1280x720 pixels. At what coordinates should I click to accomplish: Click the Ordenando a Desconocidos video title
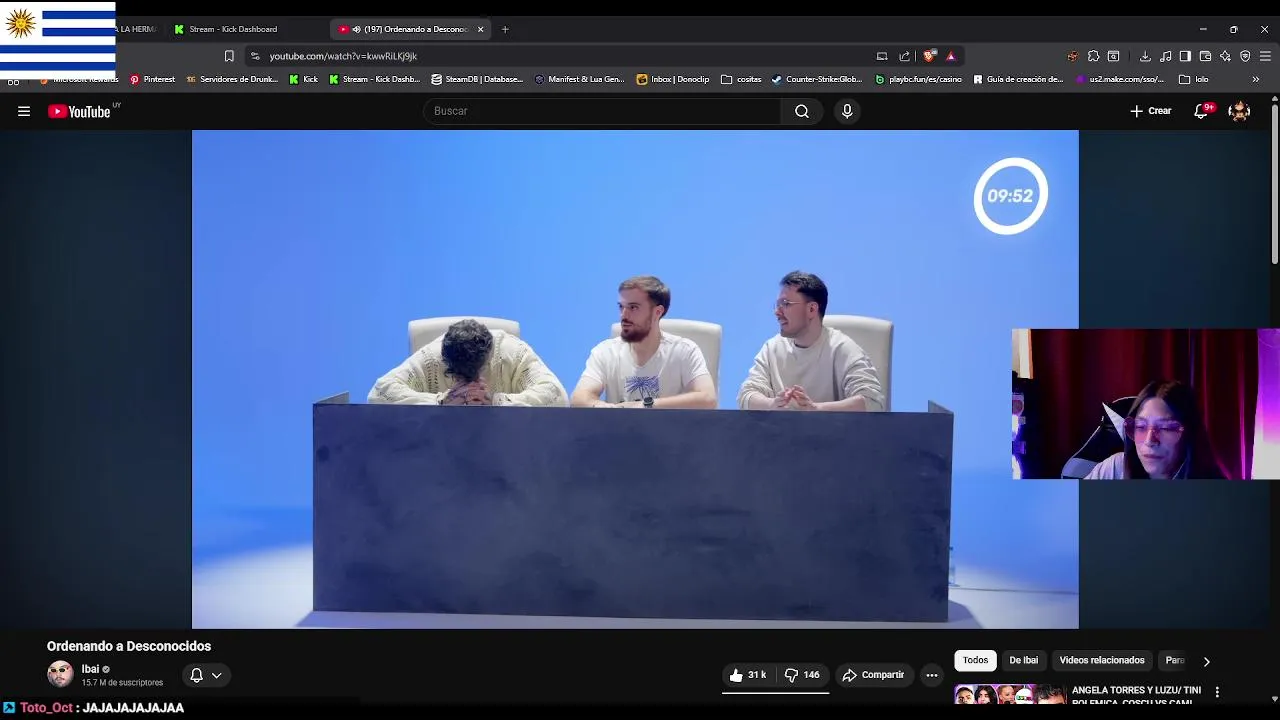[x=129, y=646]
